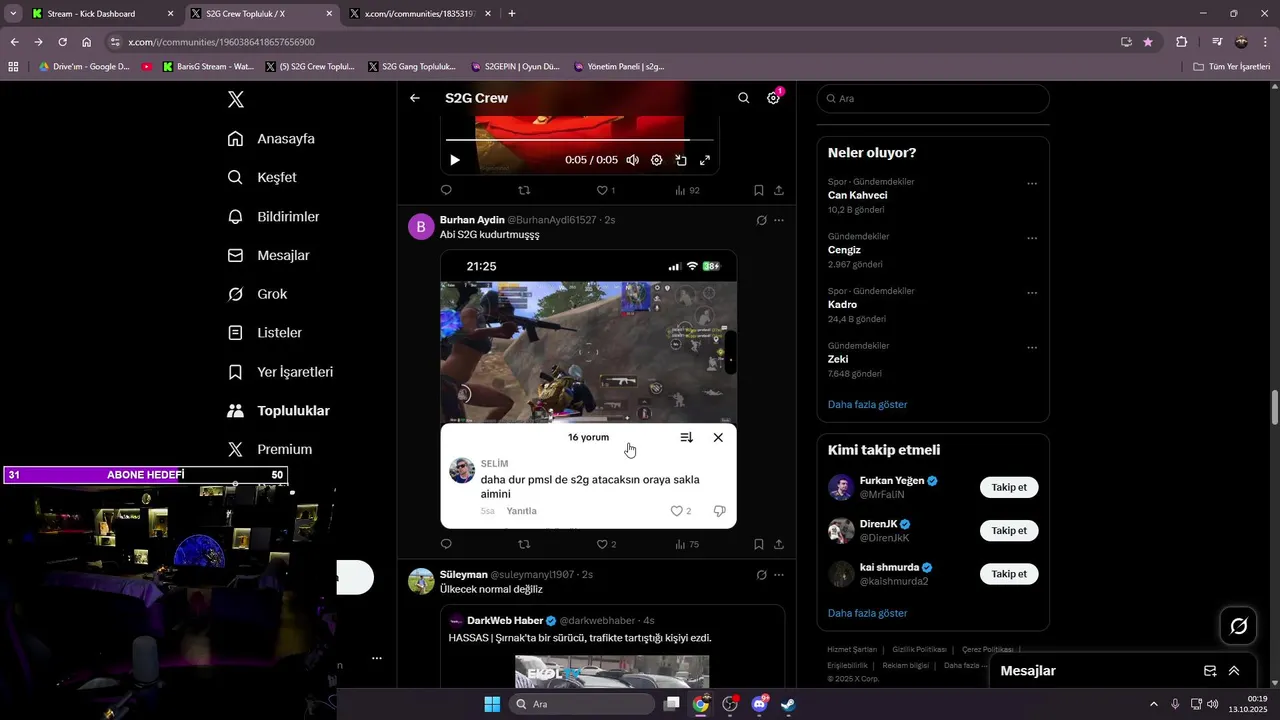Mute the video with the speaker icon
The height and width of the screenshot is (720, 1280).
(632, 160)
